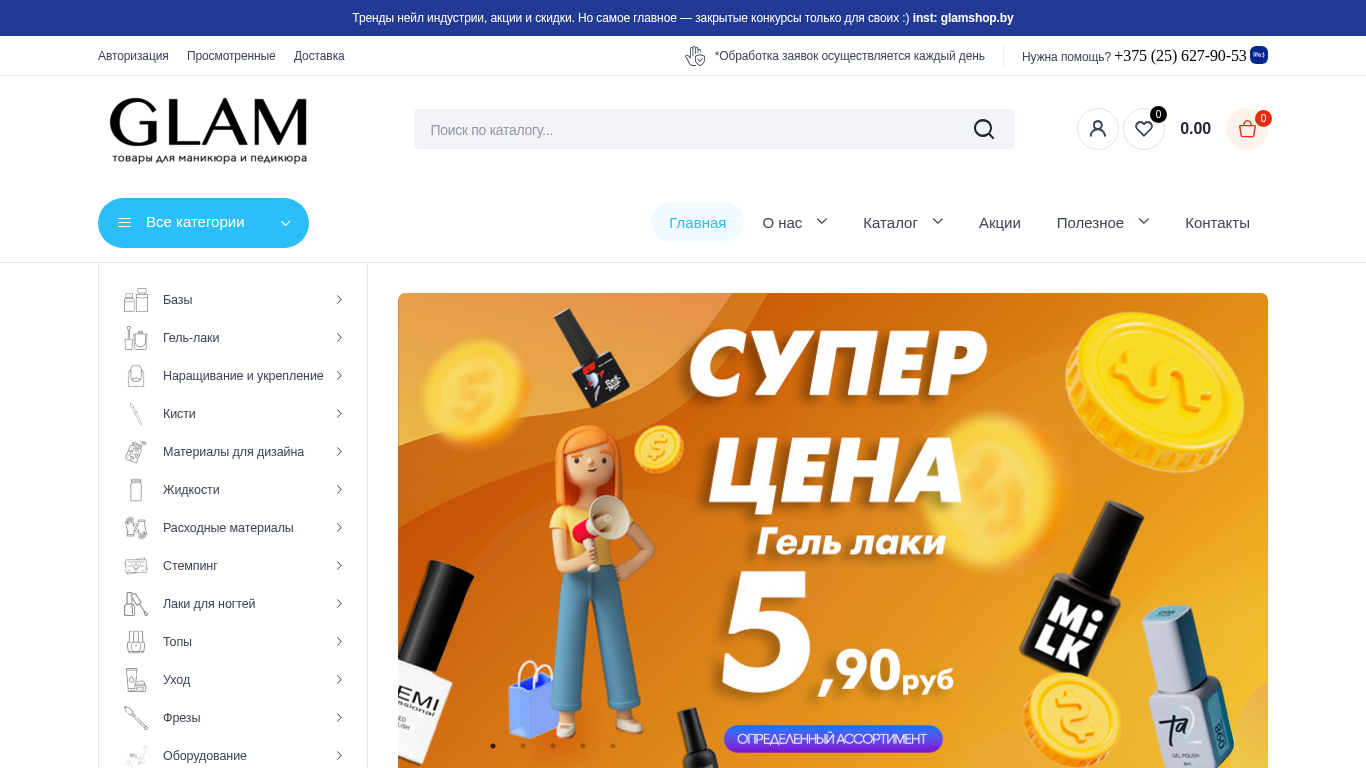Go to the Контакты page
1366x768 pixels.
click(x=1217, y=223)
